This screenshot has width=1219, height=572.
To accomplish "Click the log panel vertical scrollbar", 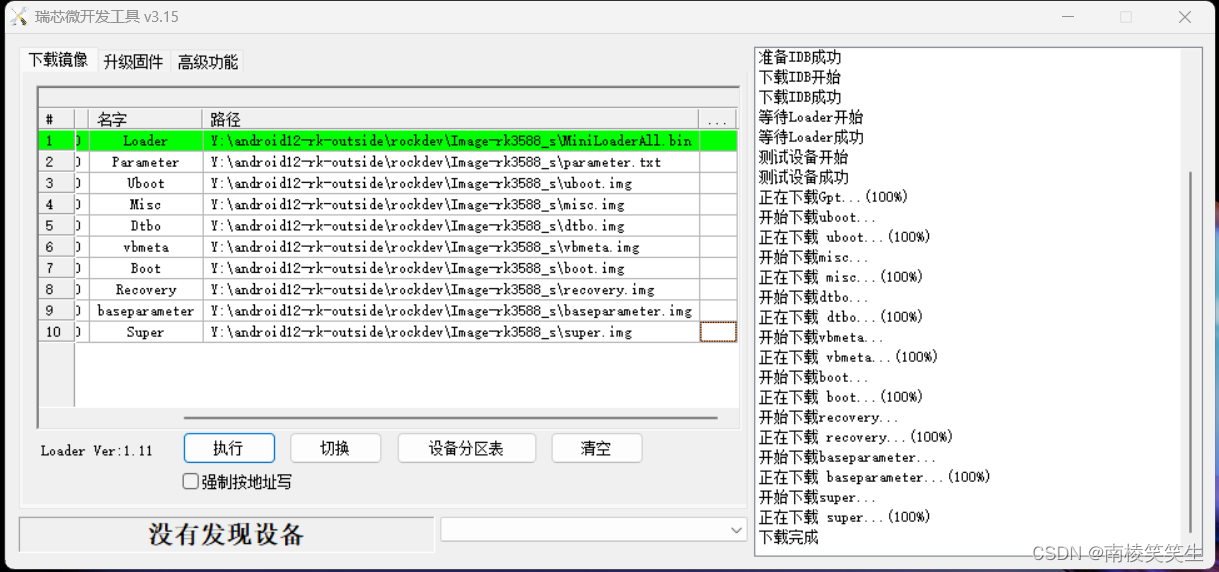I will [1190, 350].
